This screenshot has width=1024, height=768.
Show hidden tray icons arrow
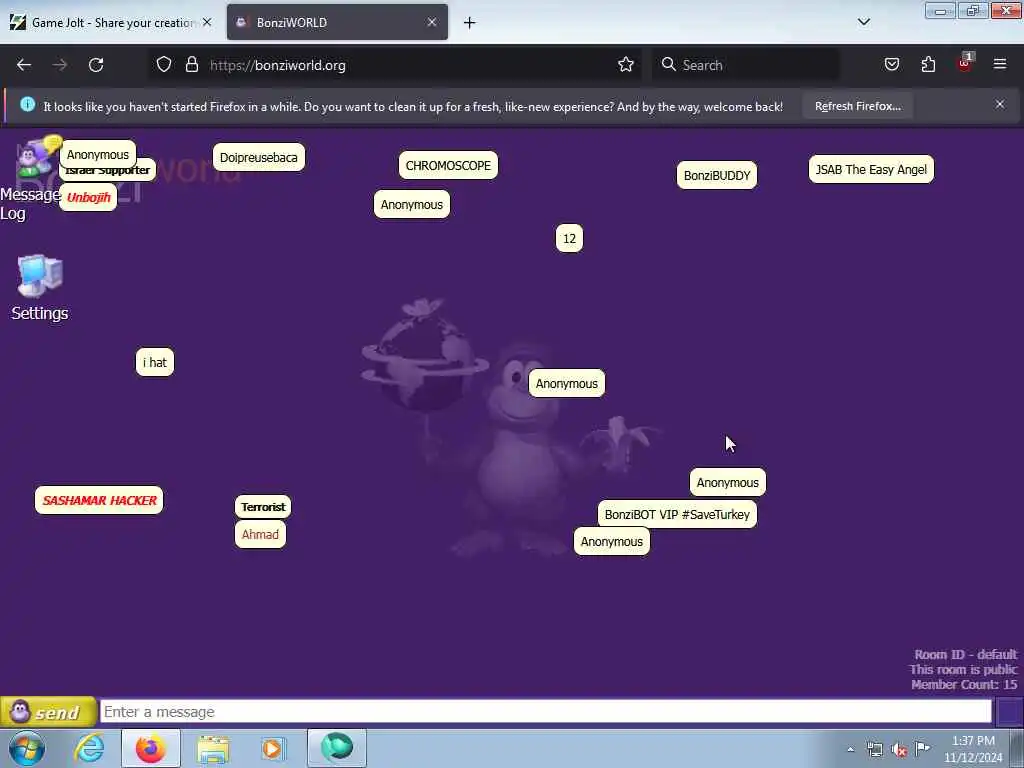click(850, 750)
